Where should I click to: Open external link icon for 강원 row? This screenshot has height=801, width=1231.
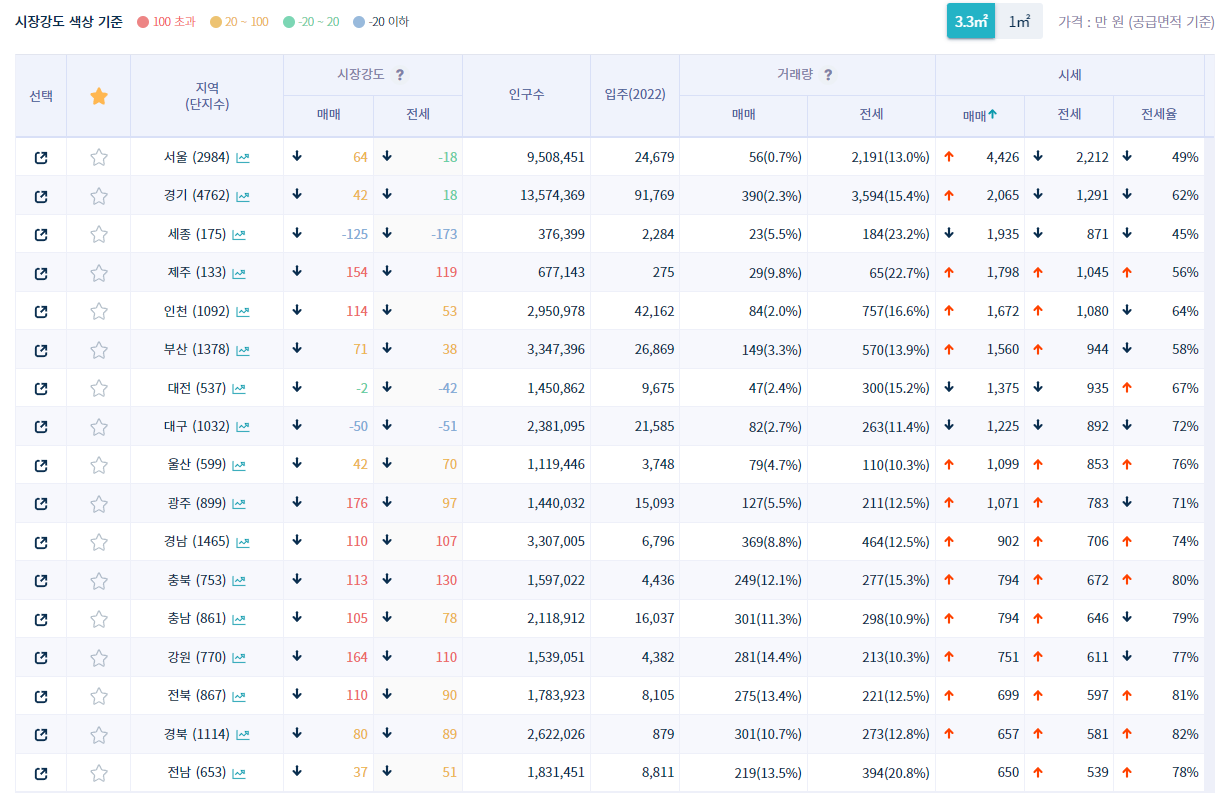pyautogui.click(x=41, y=657)
